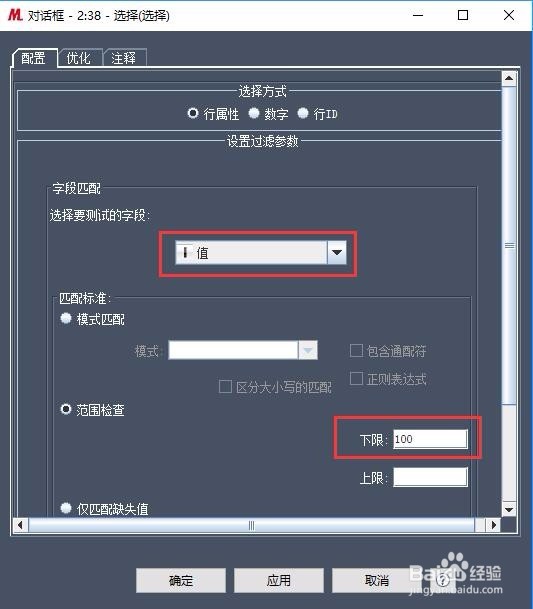The width and height of the screenshot is (533, 609).
Task: Select the 数字 selection mode radio button
Action: pyautogui.click(x=254, y=113)
